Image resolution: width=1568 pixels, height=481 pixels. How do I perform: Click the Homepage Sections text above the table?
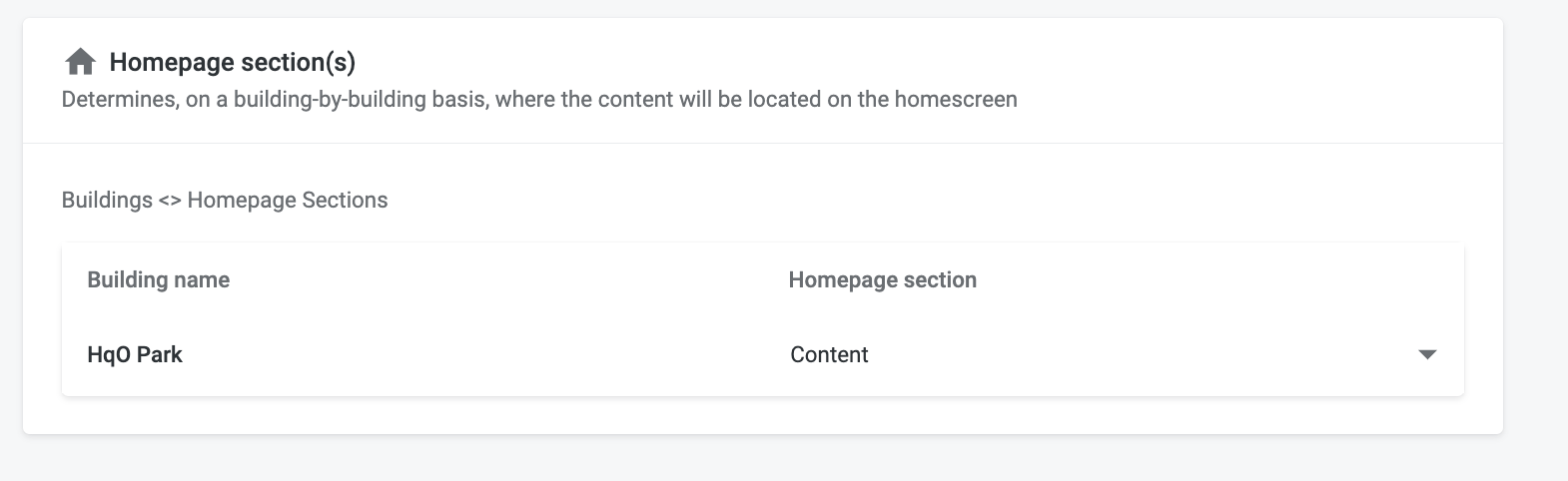click(x=288, y=201)
